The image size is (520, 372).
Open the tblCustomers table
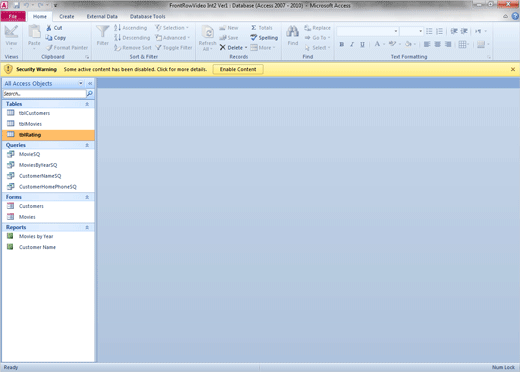34,113
